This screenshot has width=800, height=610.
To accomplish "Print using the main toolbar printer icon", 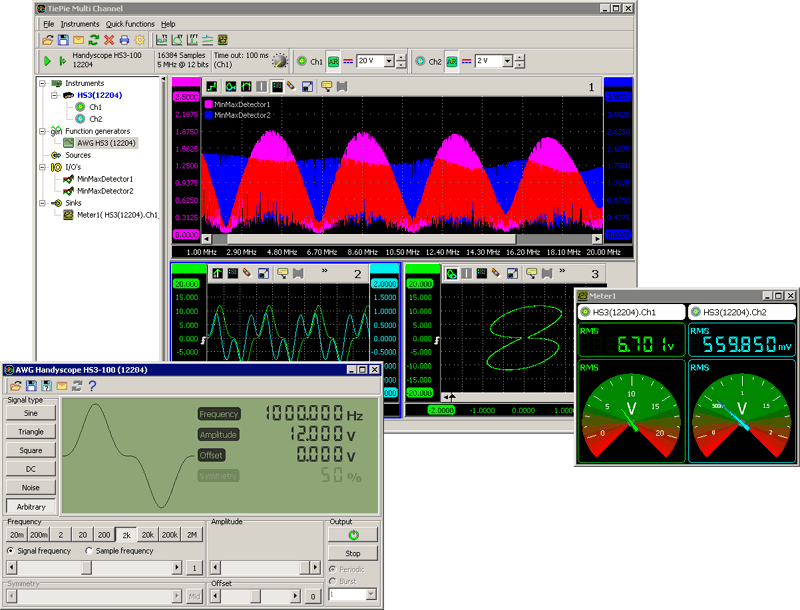I will pos(124,40).
